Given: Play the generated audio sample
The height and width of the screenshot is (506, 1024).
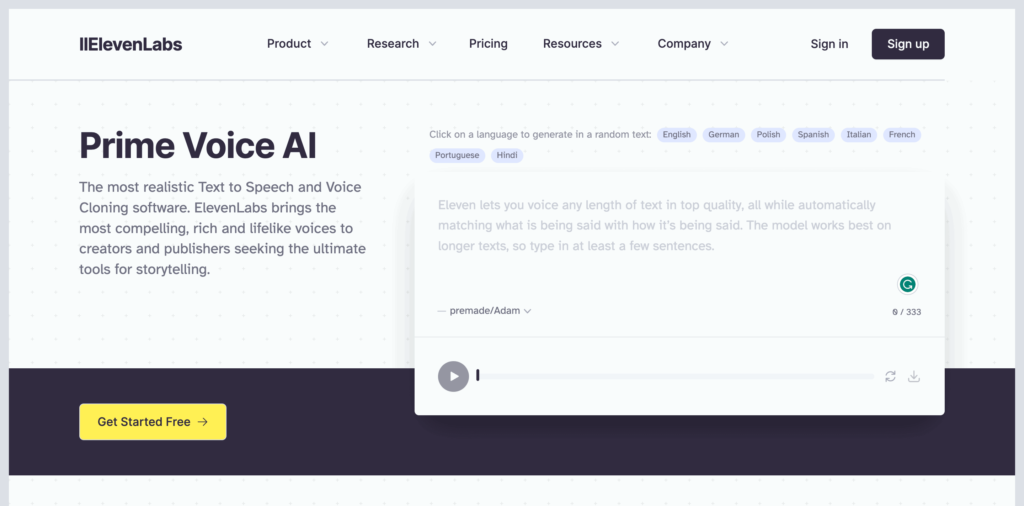Looking at the screenshot, I should tap(453, 376).
